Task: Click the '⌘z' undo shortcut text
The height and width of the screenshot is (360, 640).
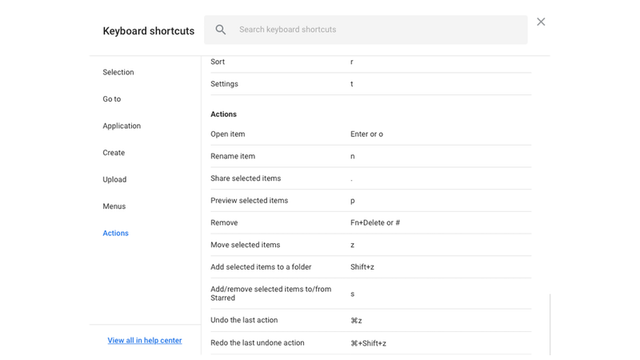Action: click(356, 321)
